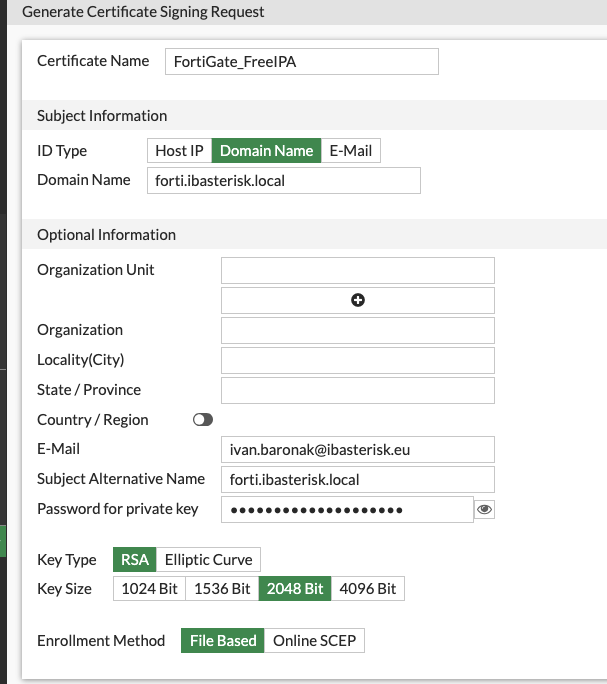Screen dimensions: 607x684
Task: Select E-Mail as ID Type
Action: point(350,150)
